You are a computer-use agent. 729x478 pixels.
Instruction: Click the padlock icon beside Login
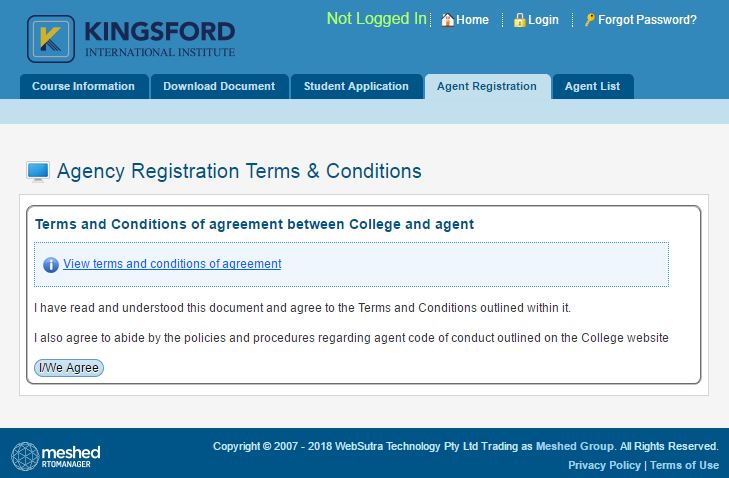click(519, 20)
